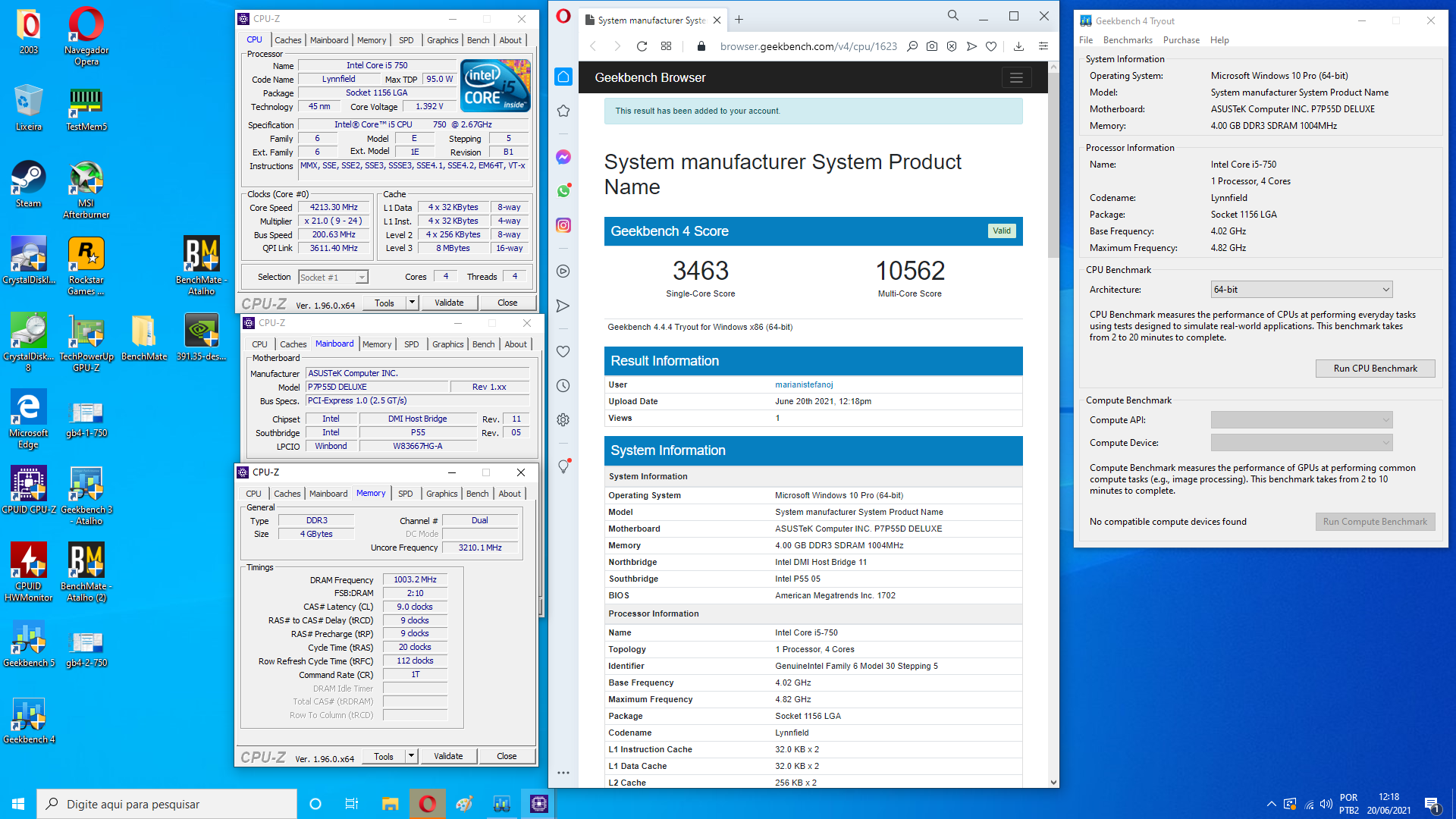Open three-dot sidebar setup in Opera
This screenshot has height=819, width=1456.
(563, 773)
